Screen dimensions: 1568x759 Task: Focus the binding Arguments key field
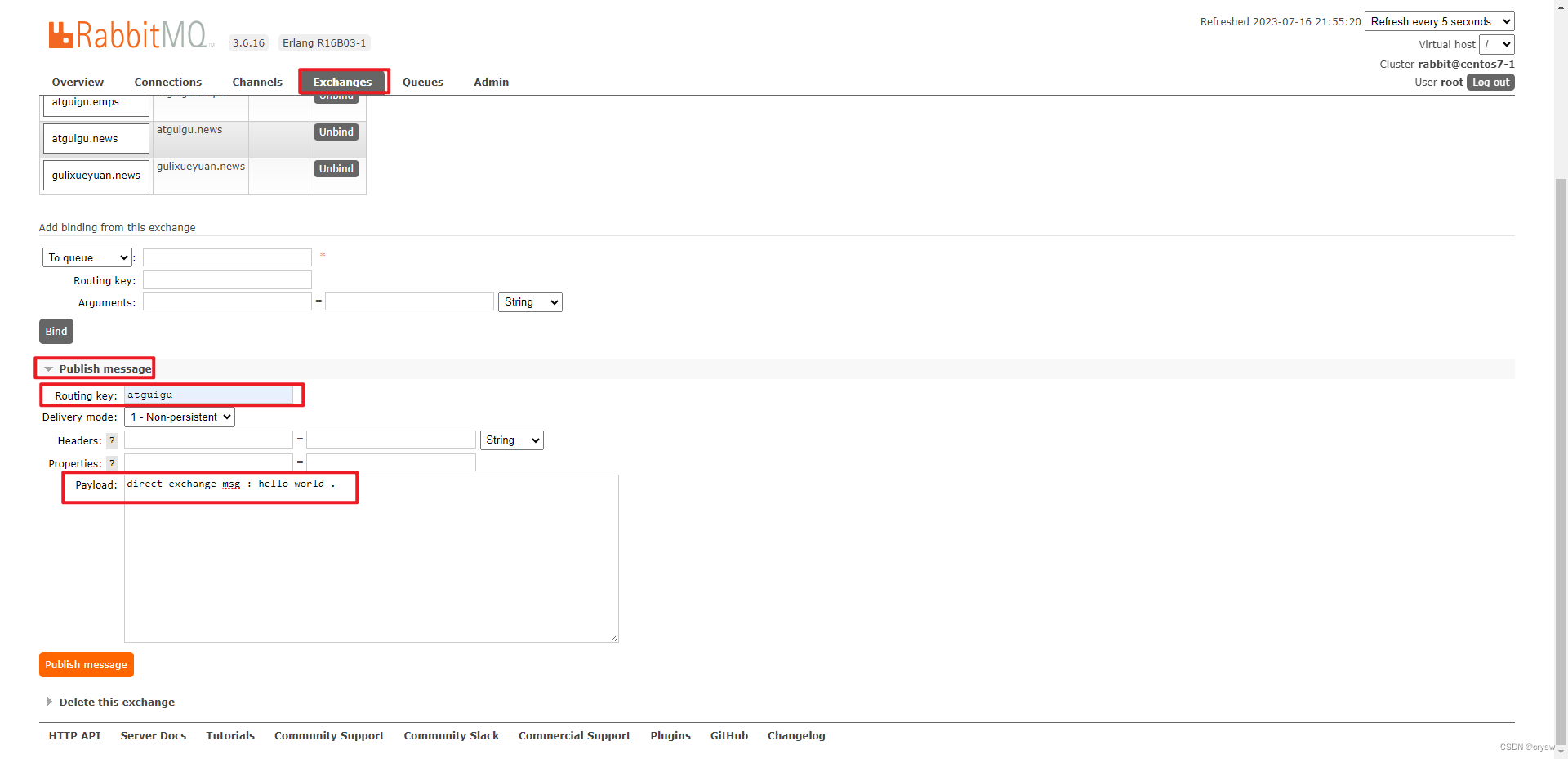coord(227,301)
